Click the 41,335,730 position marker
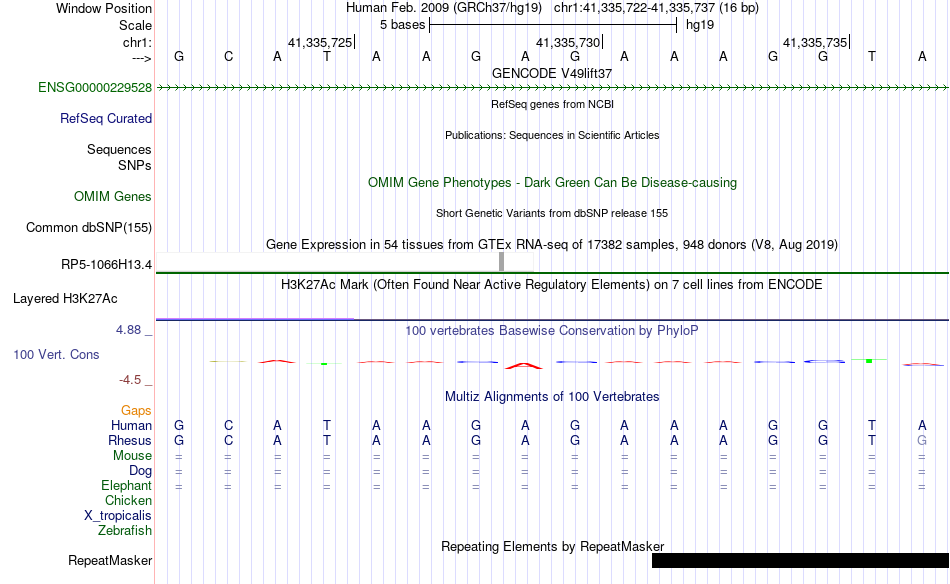950x584 pixels. click(x=568, y=42)
